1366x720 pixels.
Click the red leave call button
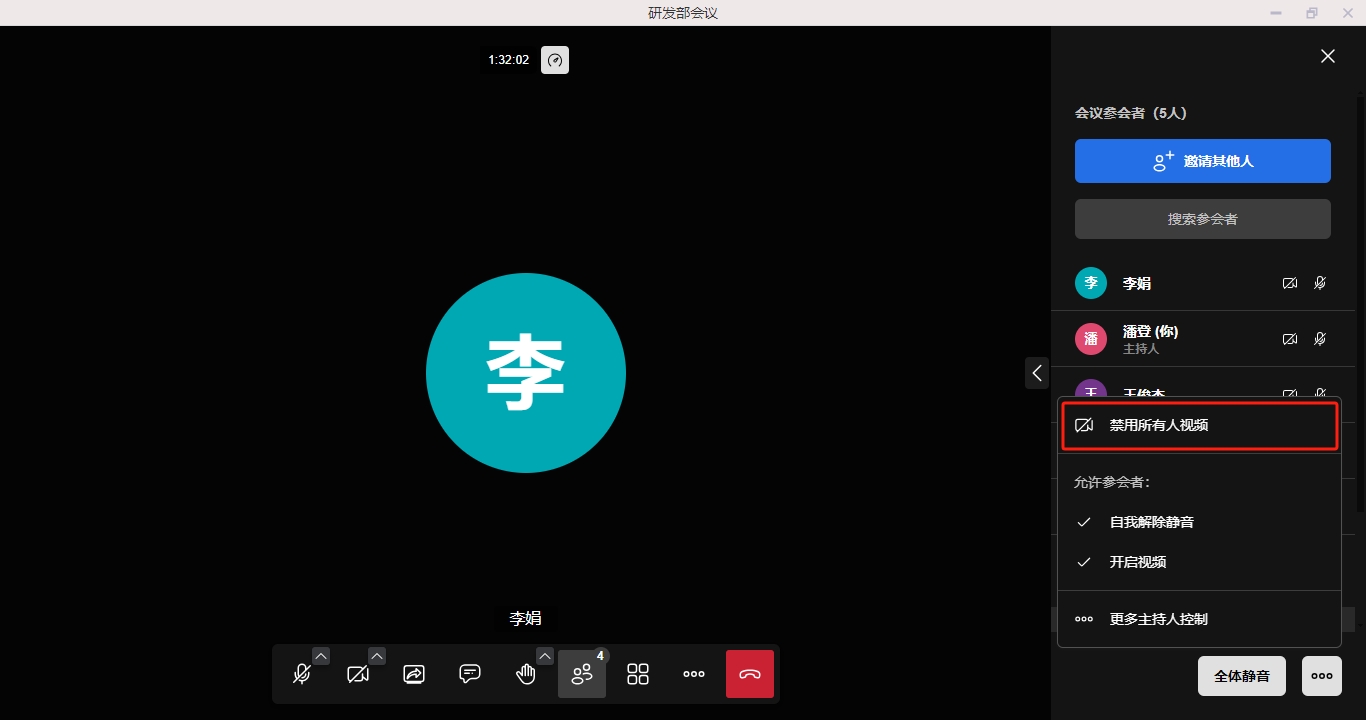tap(750, 674)
